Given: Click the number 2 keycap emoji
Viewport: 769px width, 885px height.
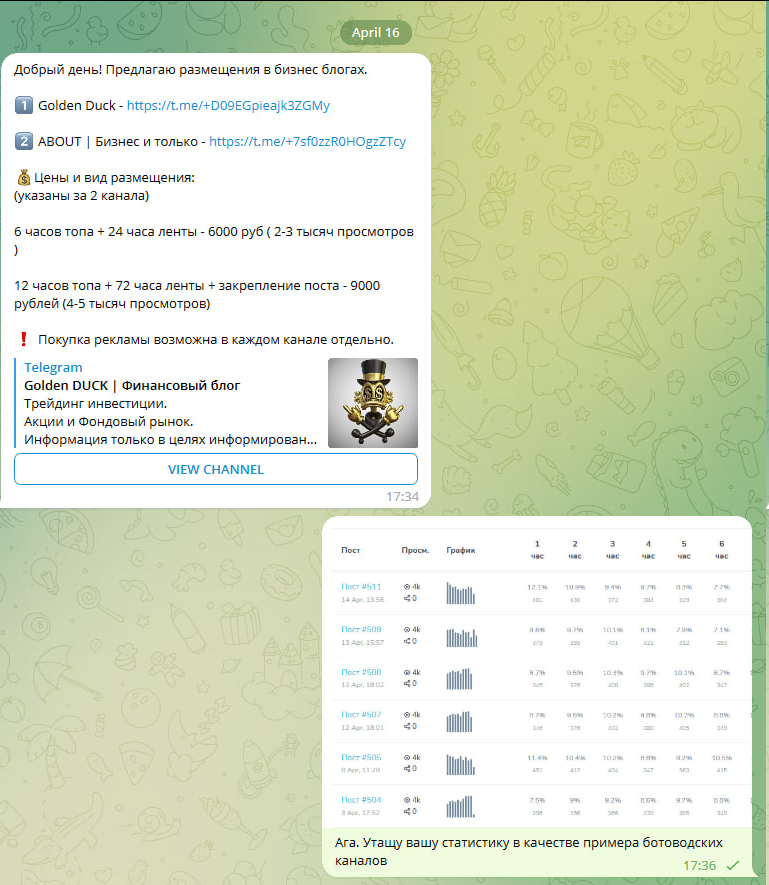Looking at the screenshot, I should 24,141.
